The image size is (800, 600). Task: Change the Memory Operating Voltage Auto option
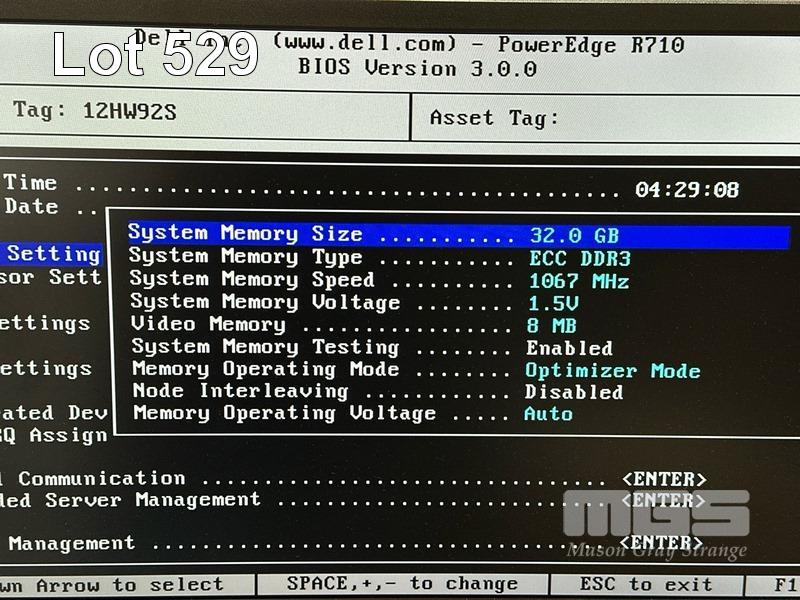tap(548, 414)
